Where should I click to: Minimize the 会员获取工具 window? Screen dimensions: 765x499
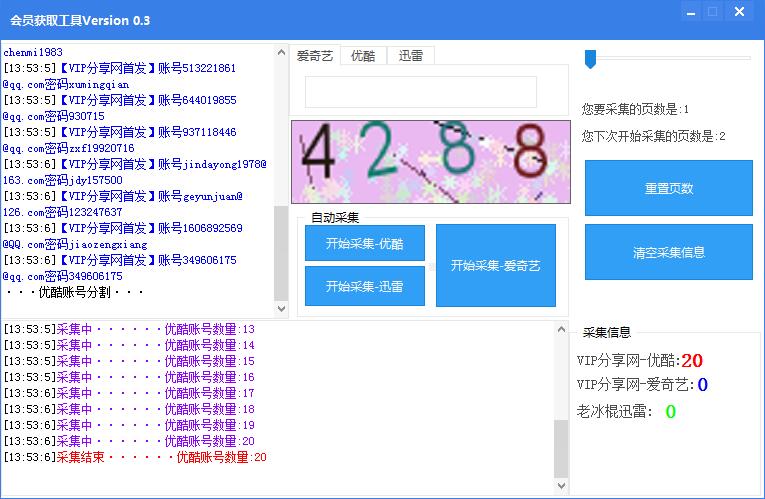coord(691,12)
